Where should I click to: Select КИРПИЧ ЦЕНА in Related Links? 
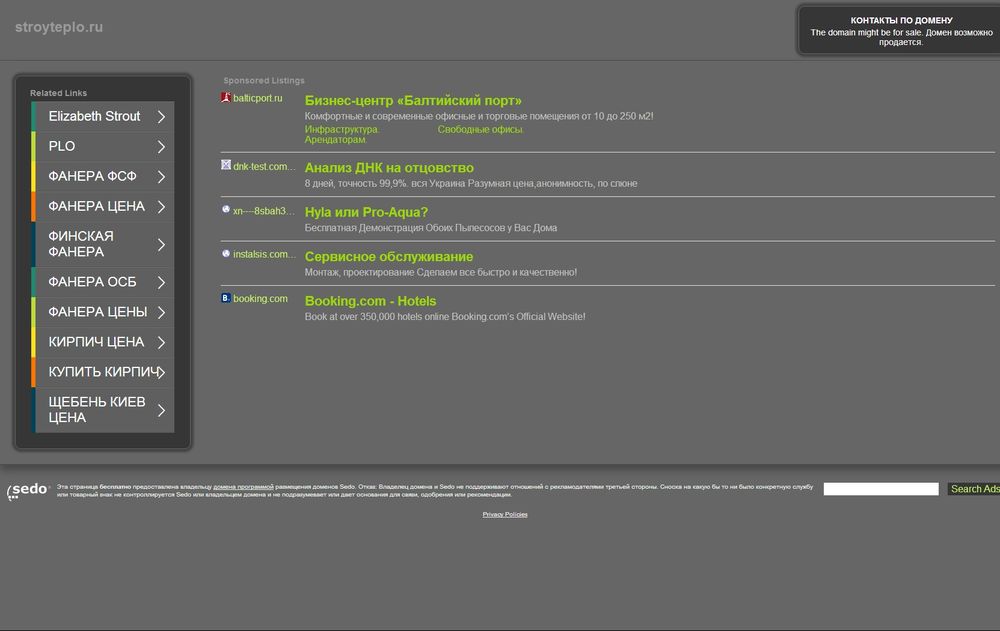(103, 342)
